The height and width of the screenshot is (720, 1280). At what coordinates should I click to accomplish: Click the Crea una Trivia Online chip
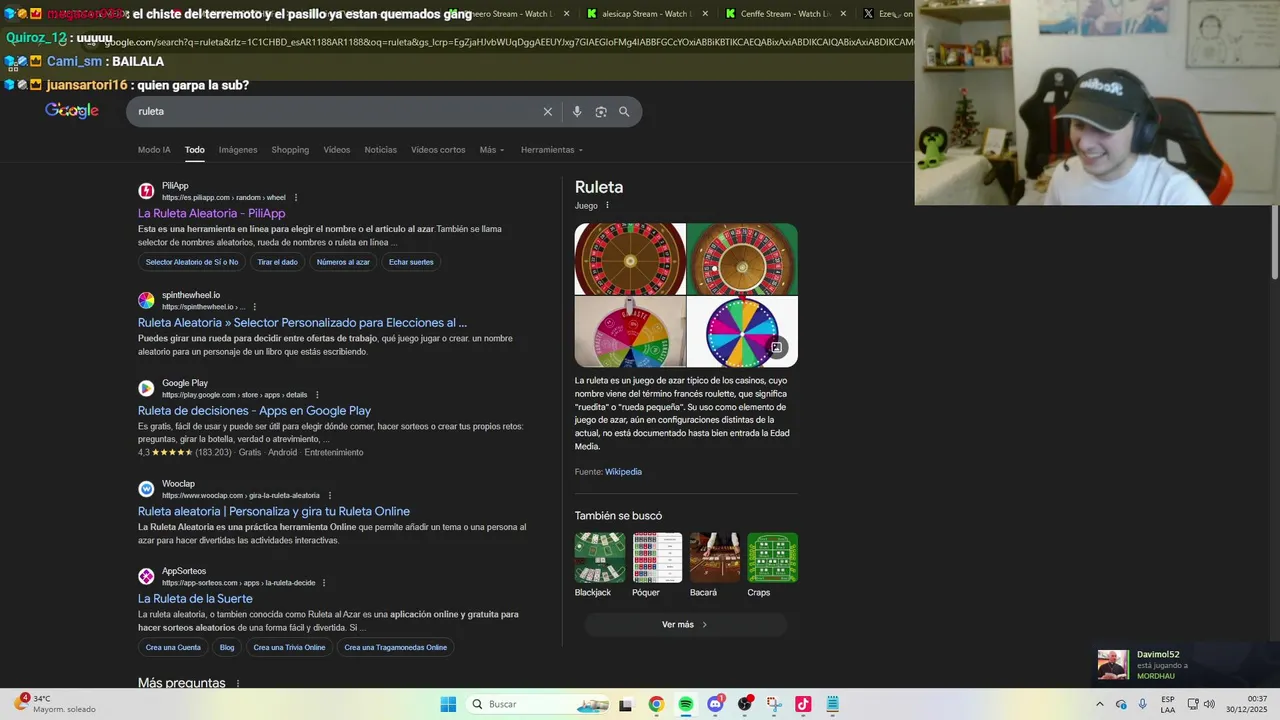coord(289,647)
